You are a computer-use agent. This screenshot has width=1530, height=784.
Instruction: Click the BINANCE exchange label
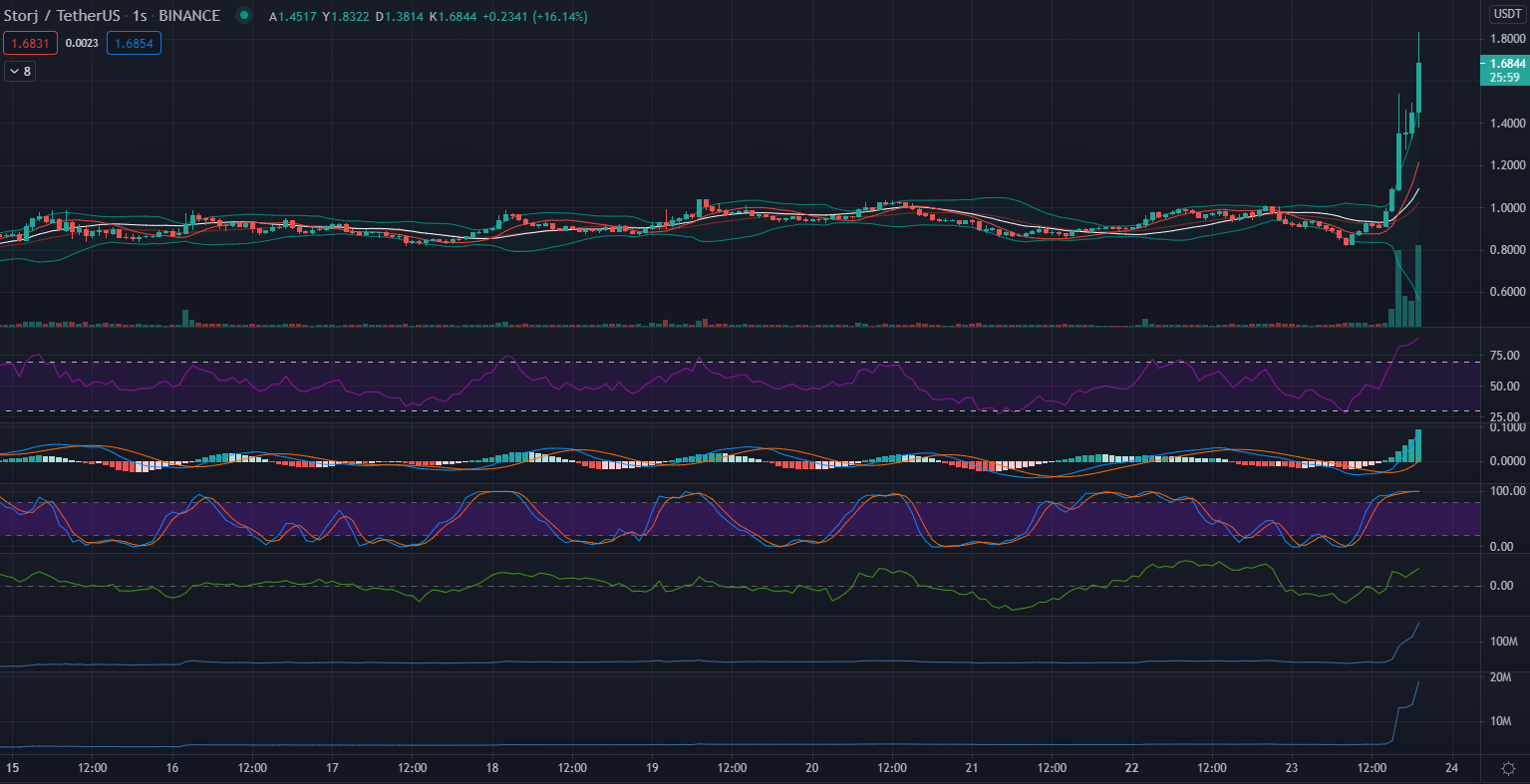(187, 16)
